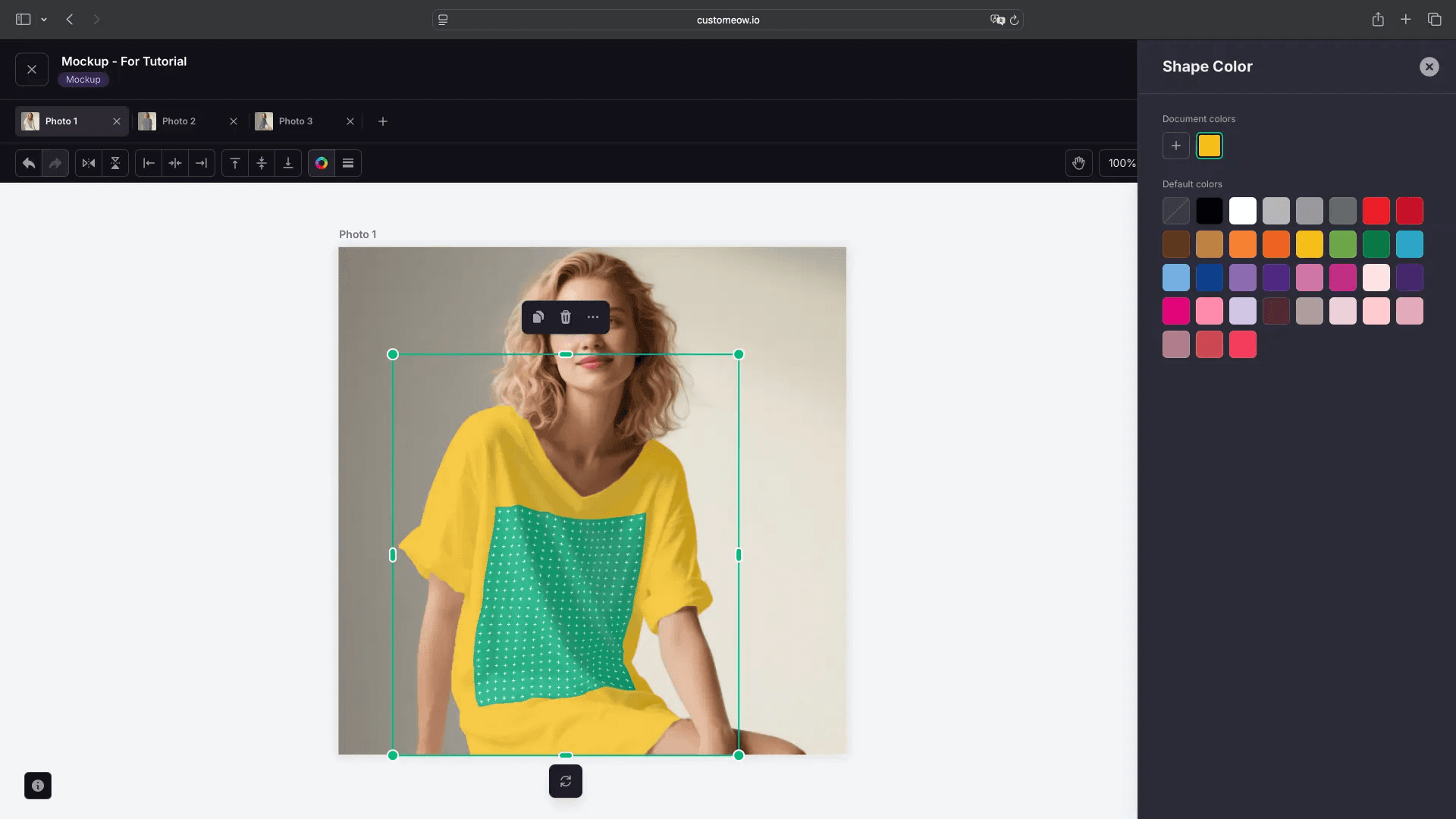Image resolution: width=1456 pixels, height=819 pixels.
Task: Open the 100% zoom level dropdown
Action: (x=1121, y=163)
